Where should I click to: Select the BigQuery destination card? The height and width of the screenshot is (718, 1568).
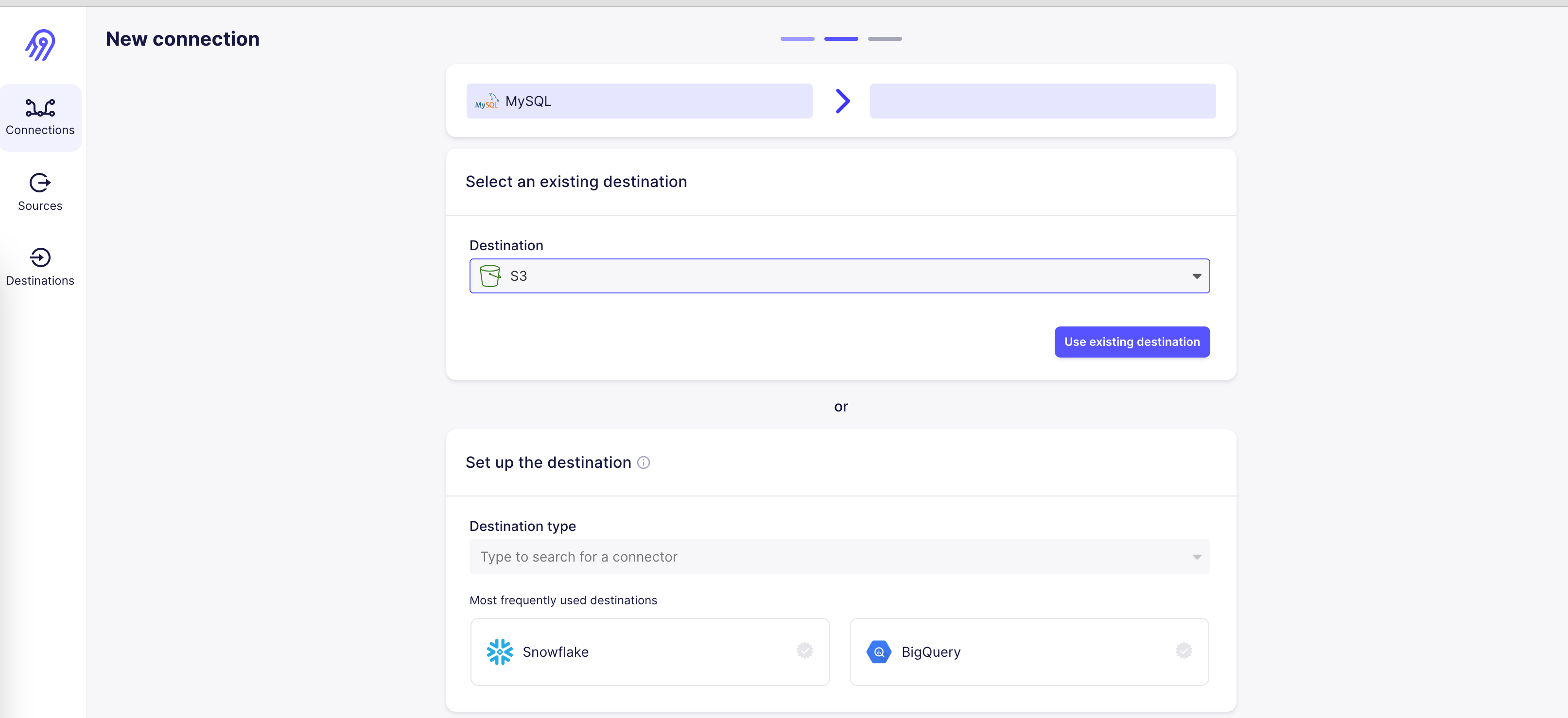point(1028,651)
